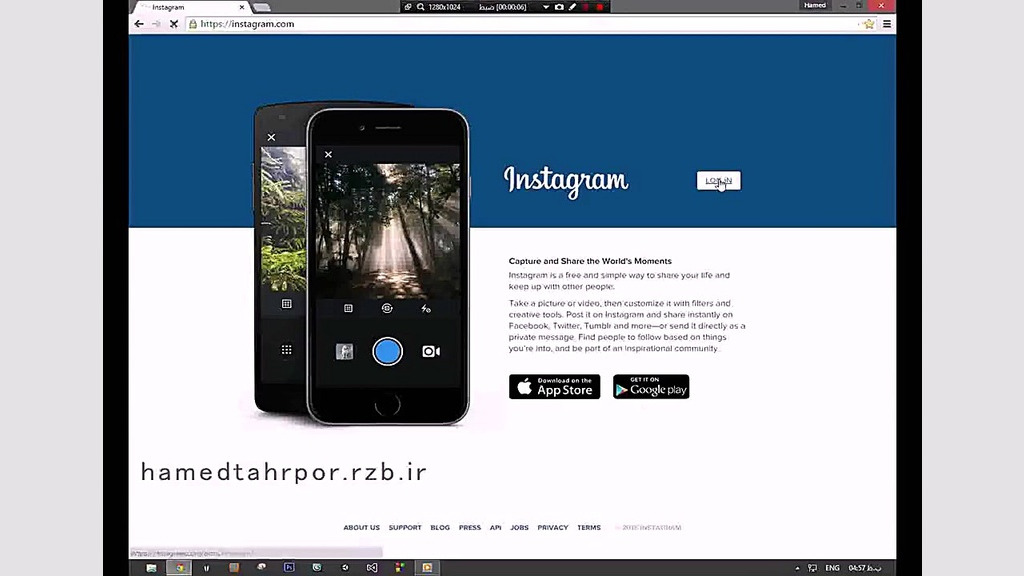The width and height of the screenshot is (1024, 576).
Task: Click the lock icon in address bar
Action: [193, 24]
